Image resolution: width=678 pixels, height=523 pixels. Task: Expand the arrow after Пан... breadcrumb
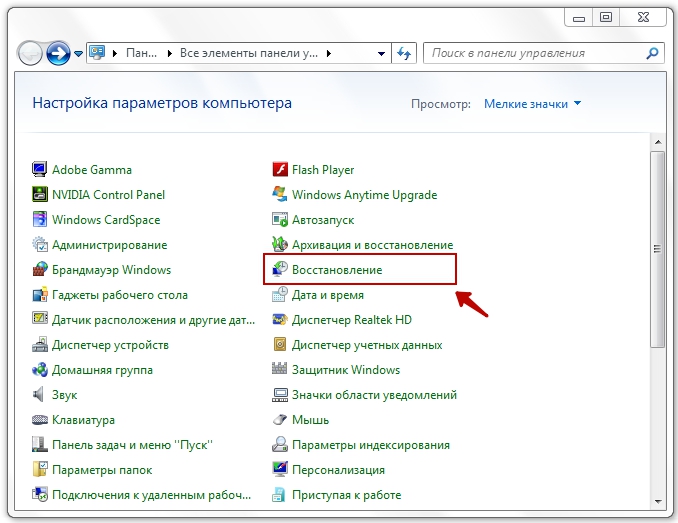[x=170, y=54]
